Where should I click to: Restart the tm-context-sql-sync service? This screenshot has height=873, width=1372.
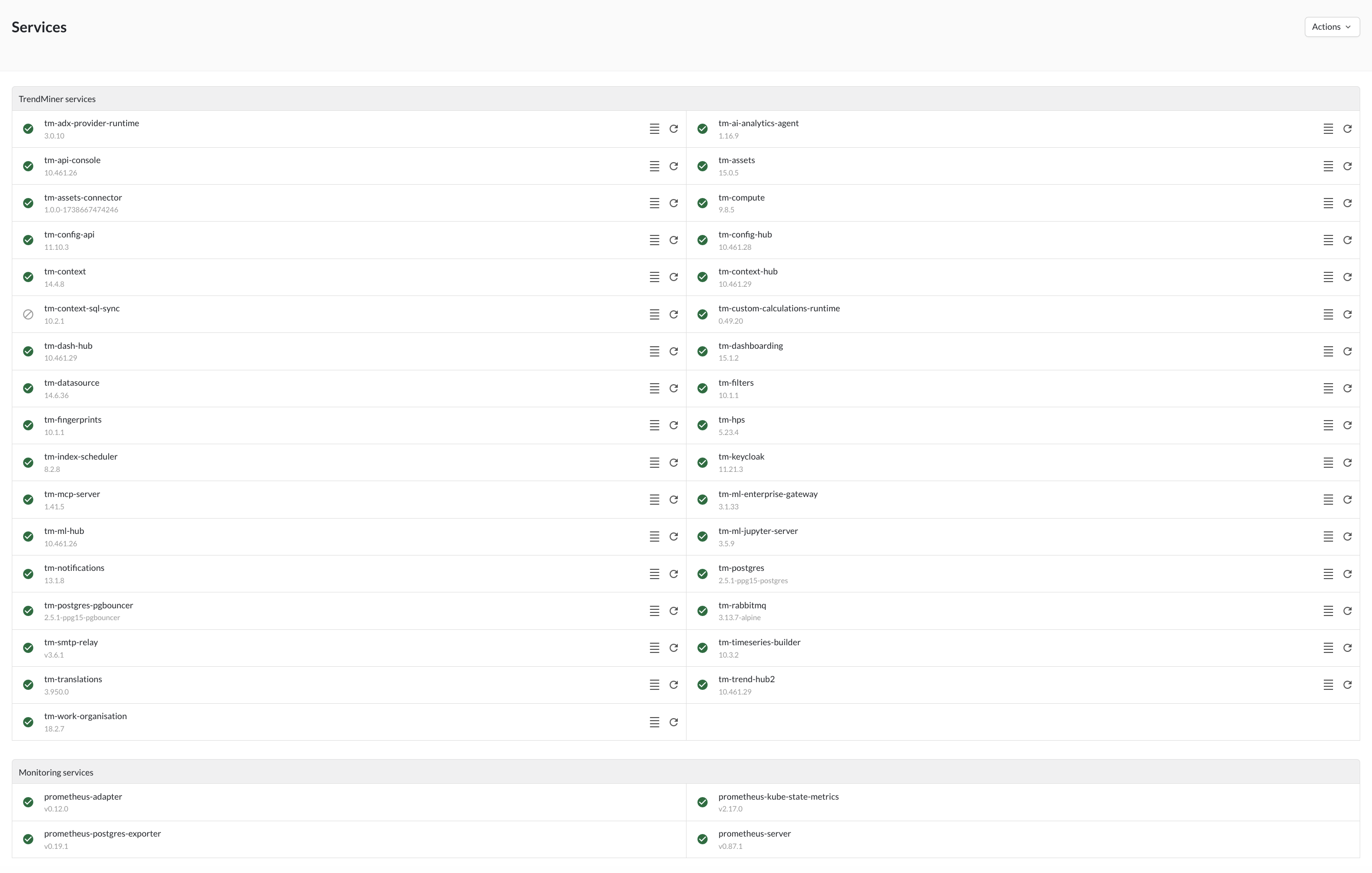[x=674, y=314]
